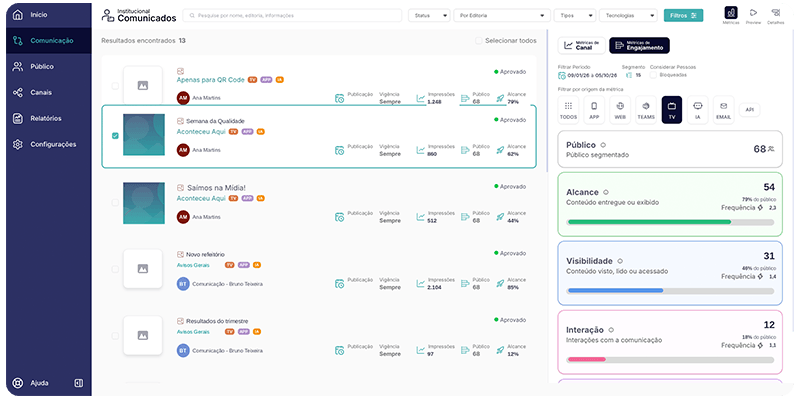
Task: Open Ajuda in sidebar
Action: pos(39,383)
